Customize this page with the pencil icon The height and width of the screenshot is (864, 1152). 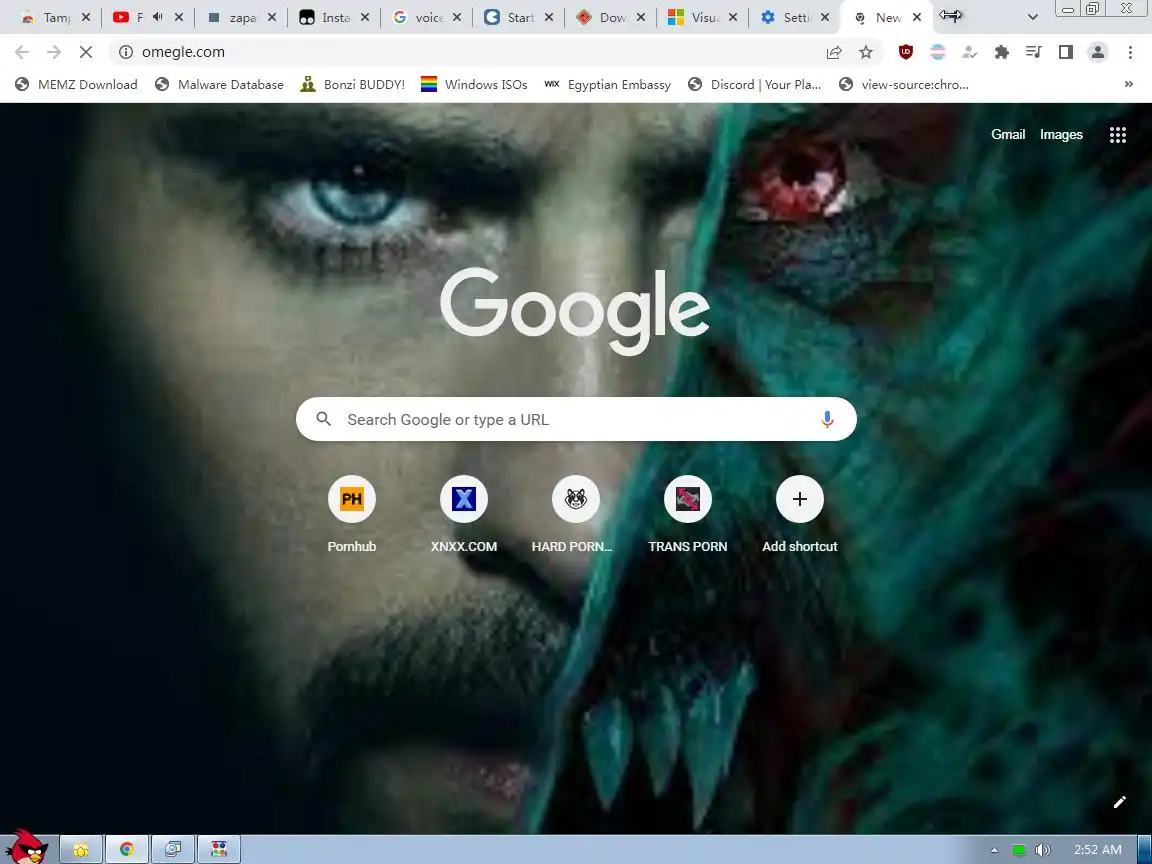point(1119,802)
